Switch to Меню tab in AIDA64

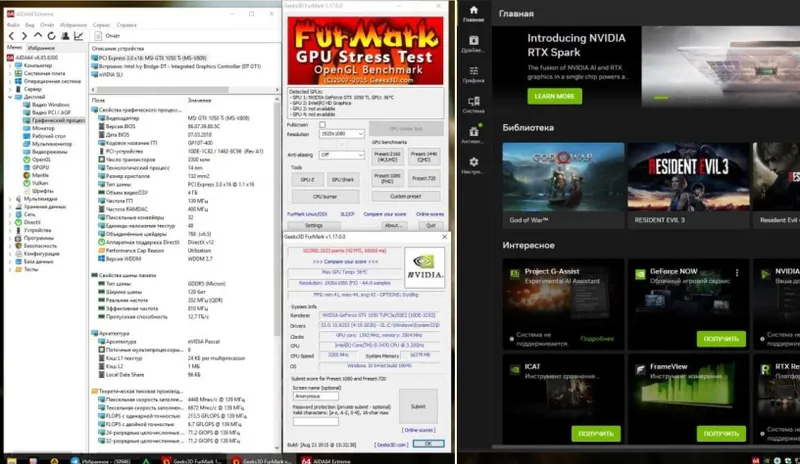[14, 47]
